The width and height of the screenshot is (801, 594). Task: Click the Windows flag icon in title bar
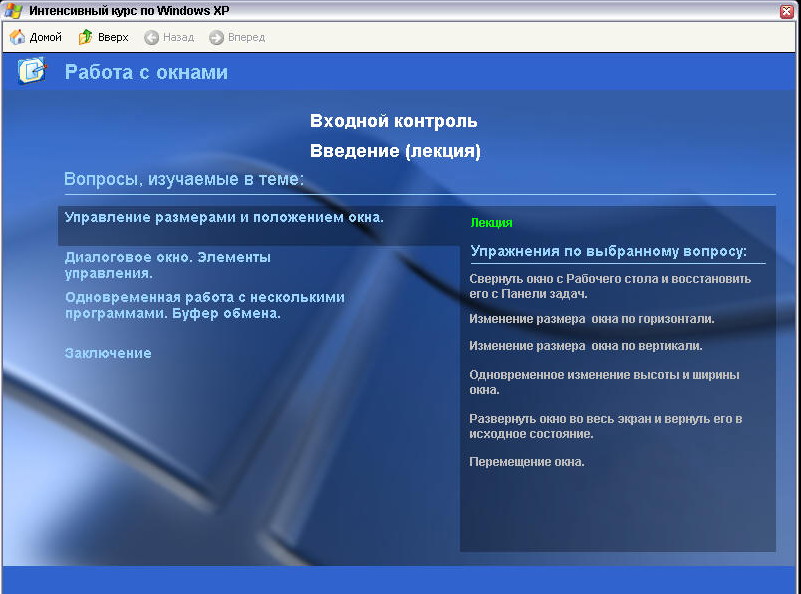click(x=13, y=10)
